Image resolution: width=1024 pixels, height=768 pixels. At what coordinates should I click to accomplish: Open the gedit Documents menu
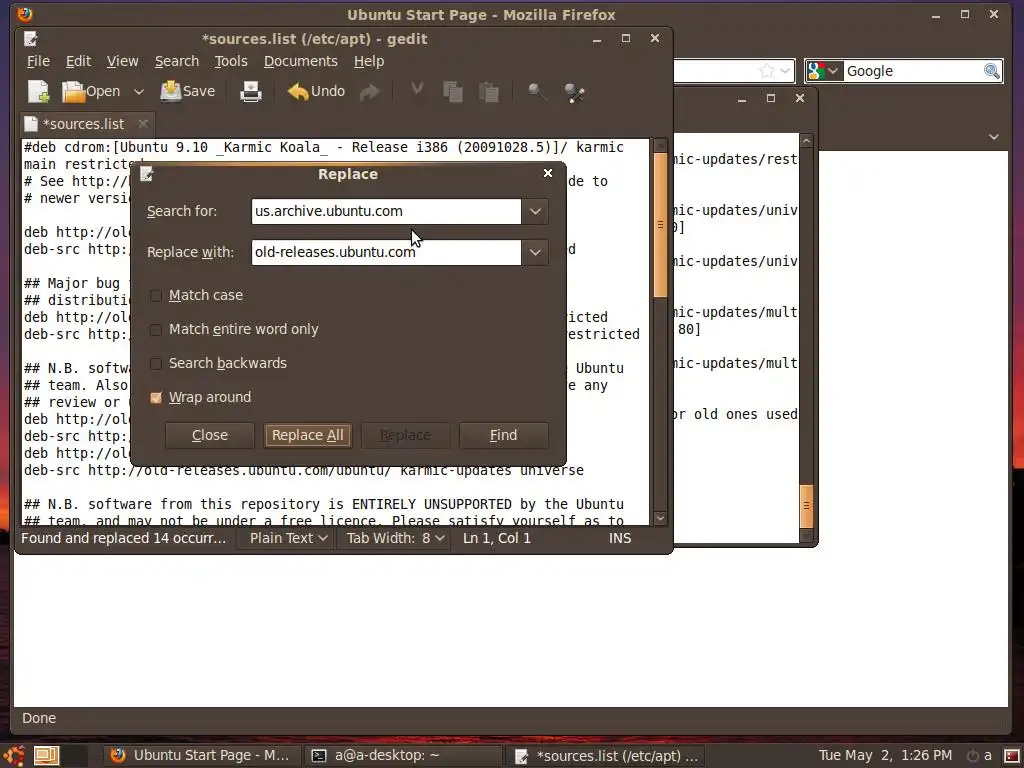coord(300,61)
